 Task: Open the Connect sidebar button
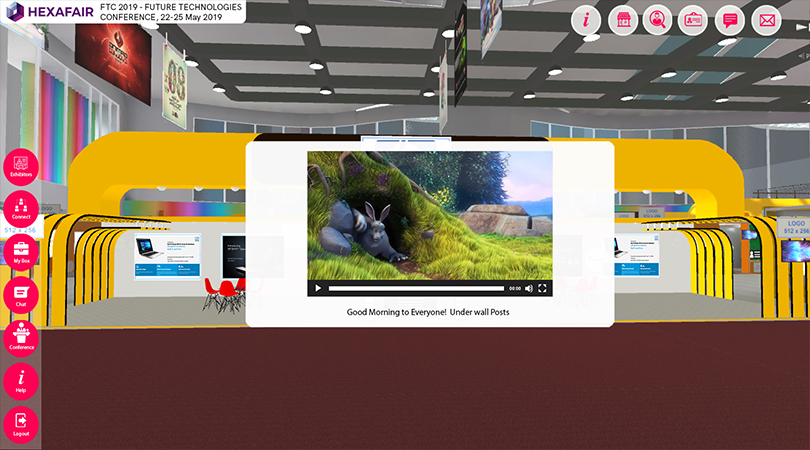tap(21, 209)
